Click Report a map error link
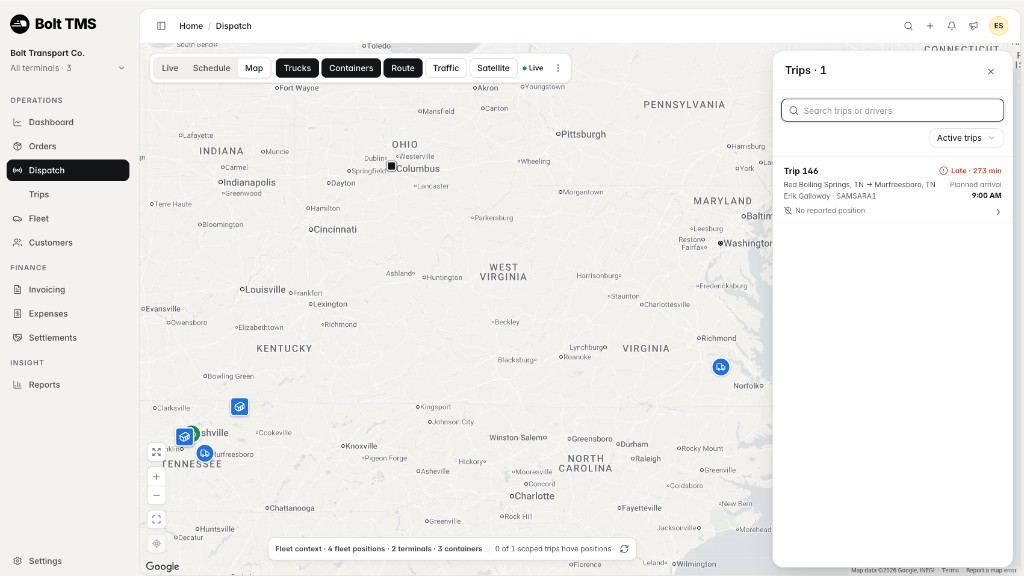Viewport: 1024px width, 576px height. tap(991, 571)
